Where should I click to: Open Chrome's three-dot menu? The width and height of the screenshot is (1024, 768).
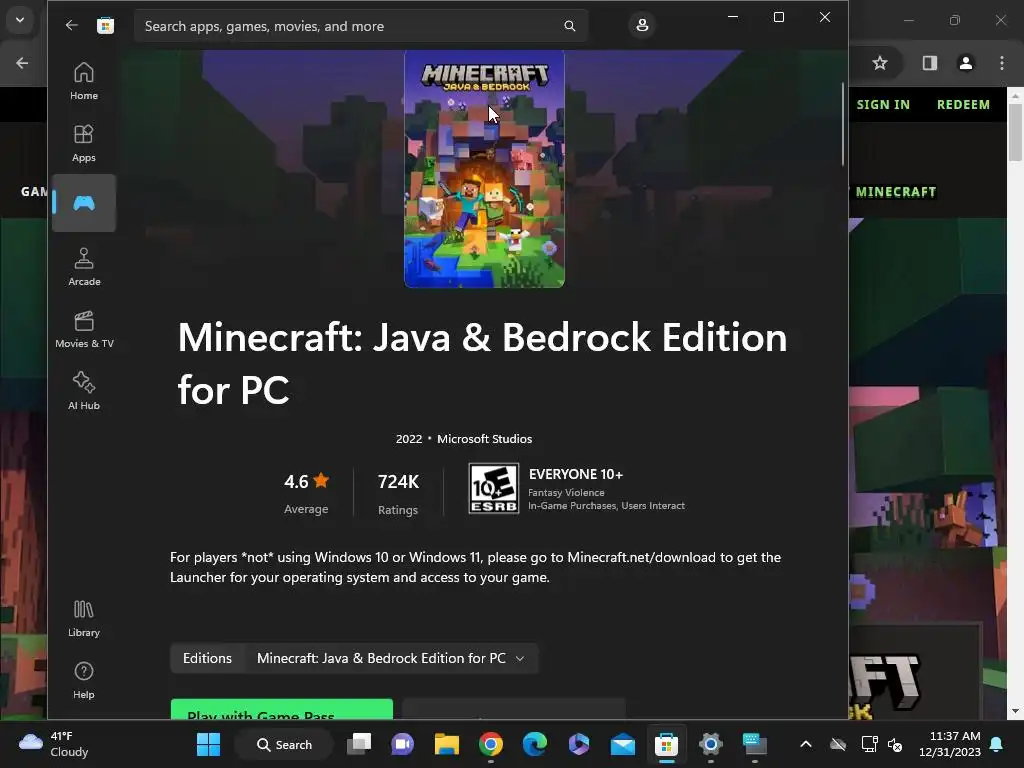1002,63
